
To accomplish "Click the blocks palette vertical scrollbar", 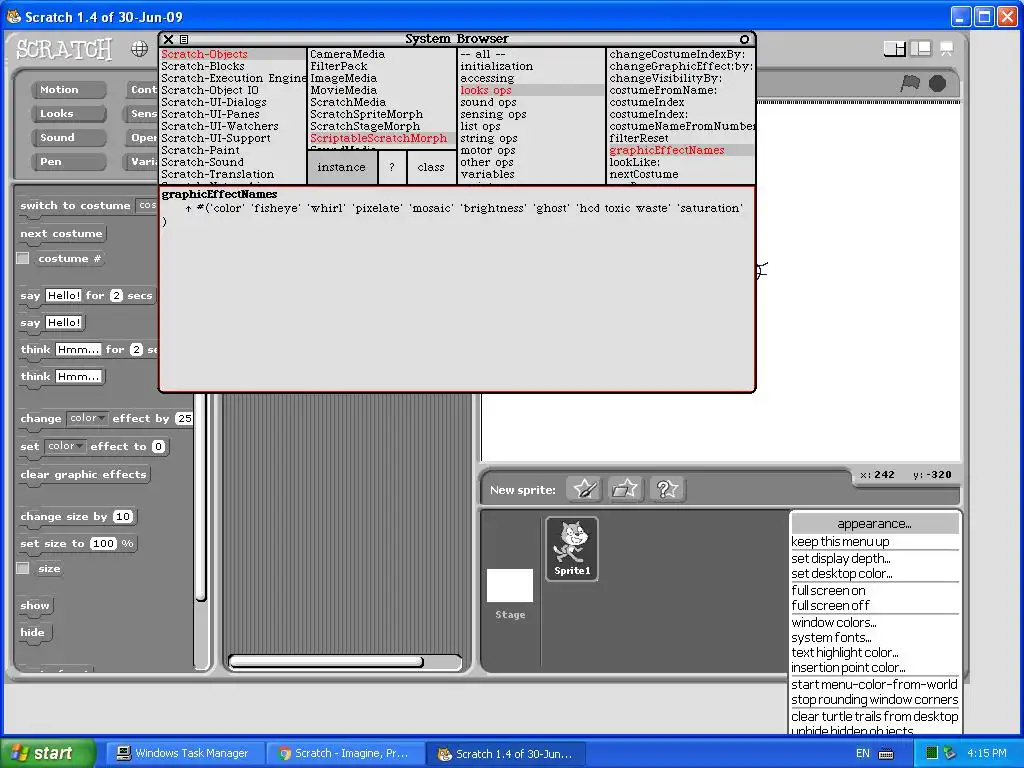I will tap(201, 496).
